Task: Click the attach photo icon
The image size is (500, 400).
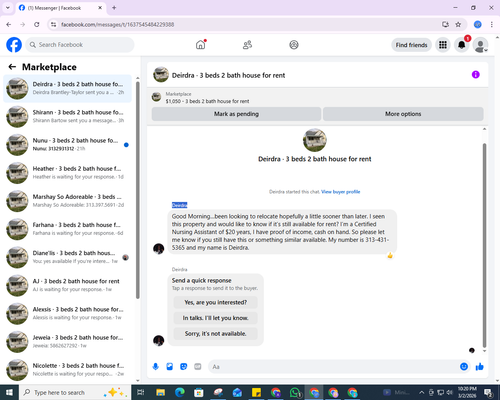Action: click(x=170, y=367)
